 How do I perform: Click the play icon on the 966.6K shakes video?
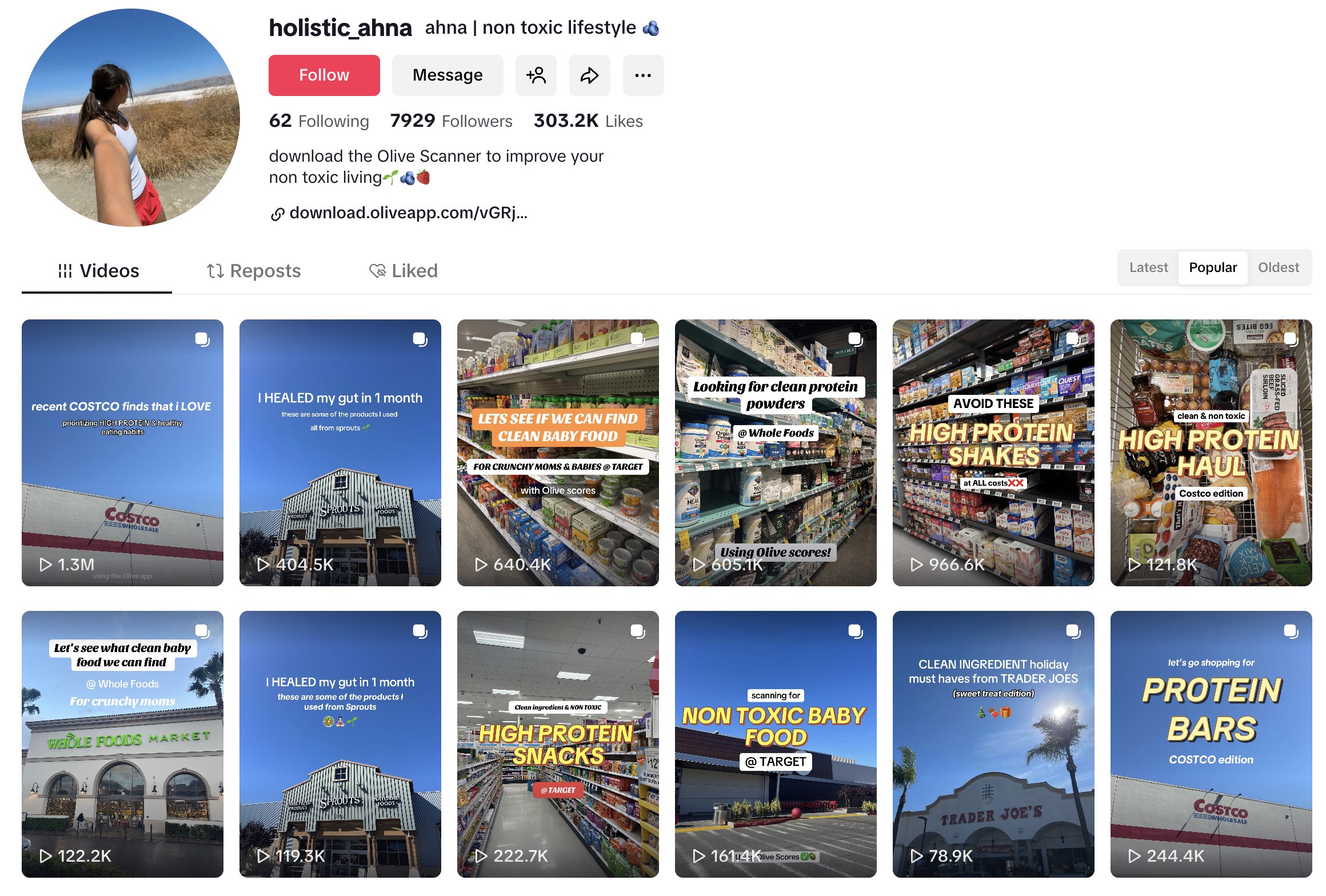[x=917, y=565]
